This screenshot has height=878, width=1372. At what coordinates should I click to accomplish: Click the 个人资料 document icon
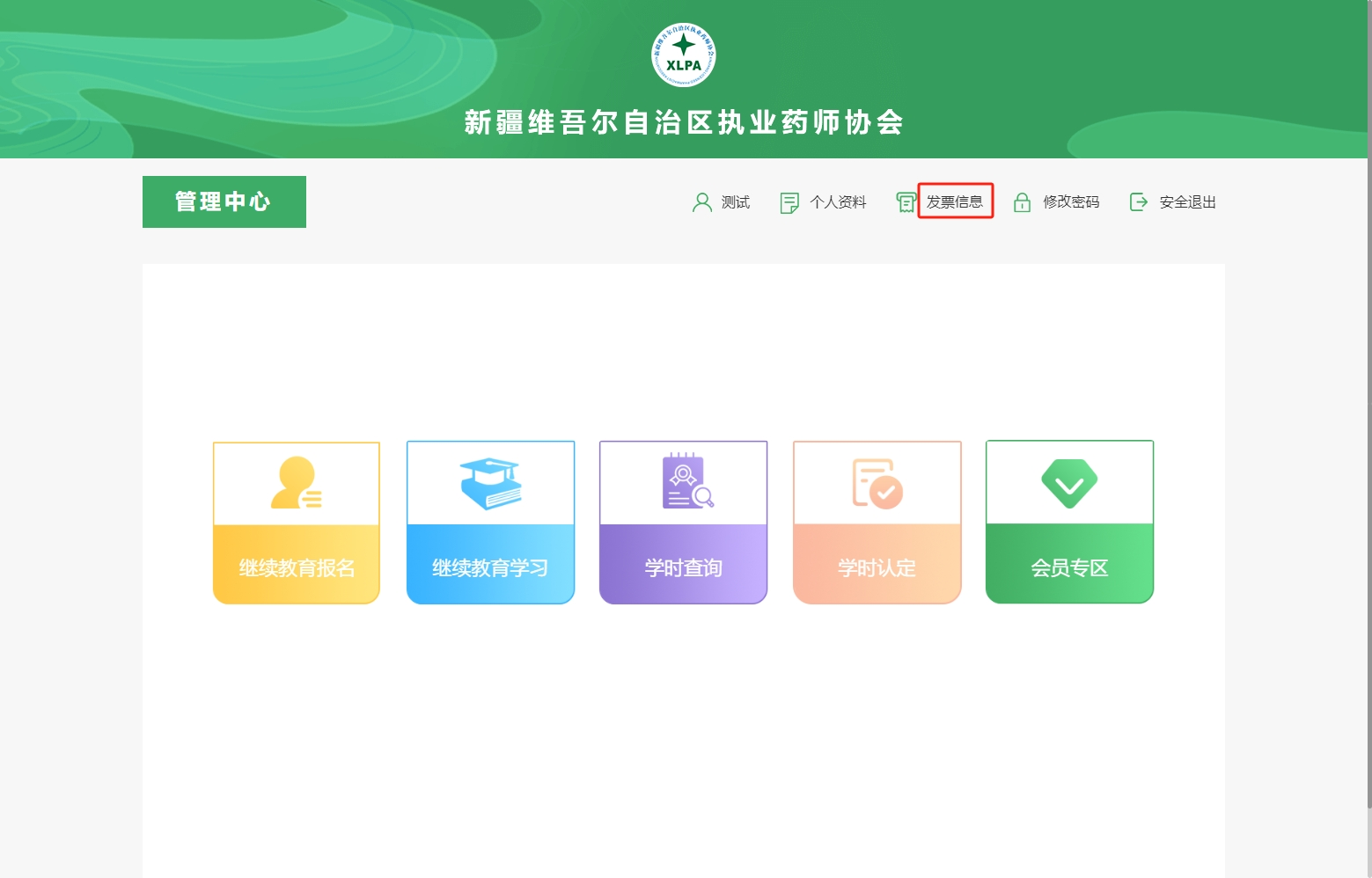pyautogui.click(x=789, y=202)
